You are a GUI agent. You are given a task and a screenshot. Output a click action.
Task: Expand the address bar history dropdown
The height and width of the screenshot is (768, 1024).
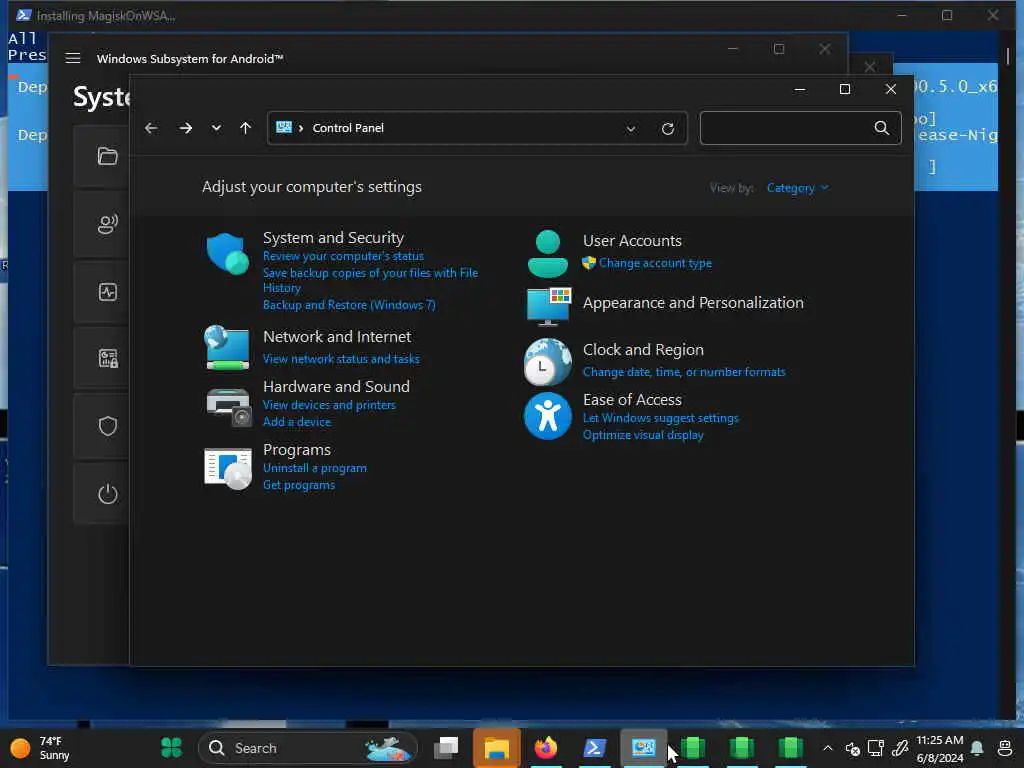(631, 129)
